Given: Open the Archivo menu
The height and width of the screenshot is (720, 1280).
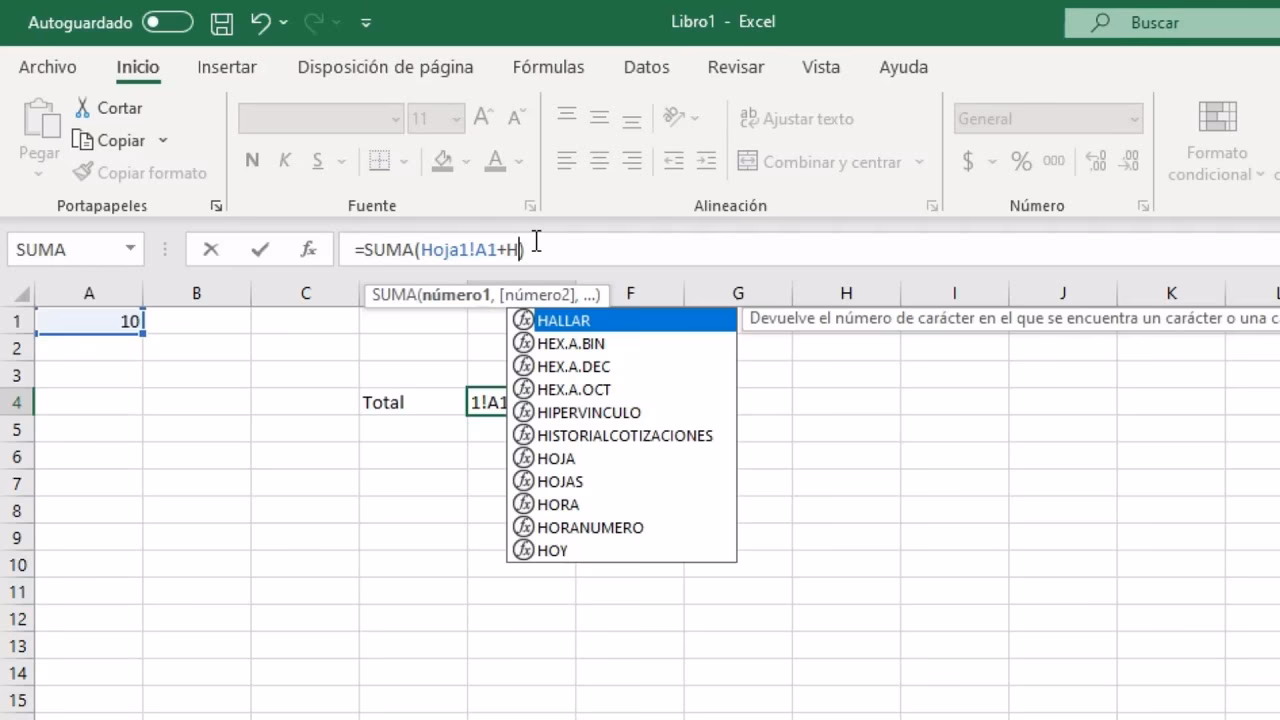Looking at the screenshot, I should pyautogui.click(x=47, y=67).
